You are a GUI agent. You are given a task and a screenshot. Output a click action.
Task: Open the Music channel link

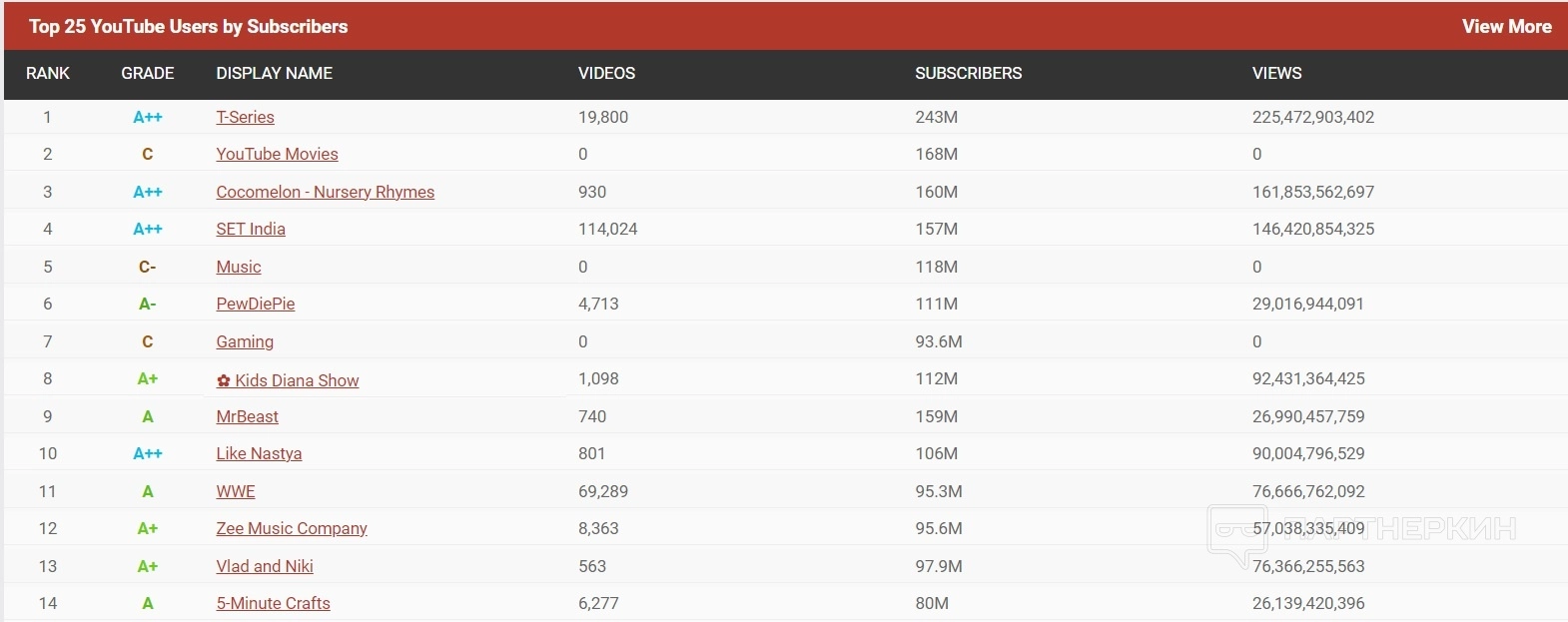(x=239, y=267)
